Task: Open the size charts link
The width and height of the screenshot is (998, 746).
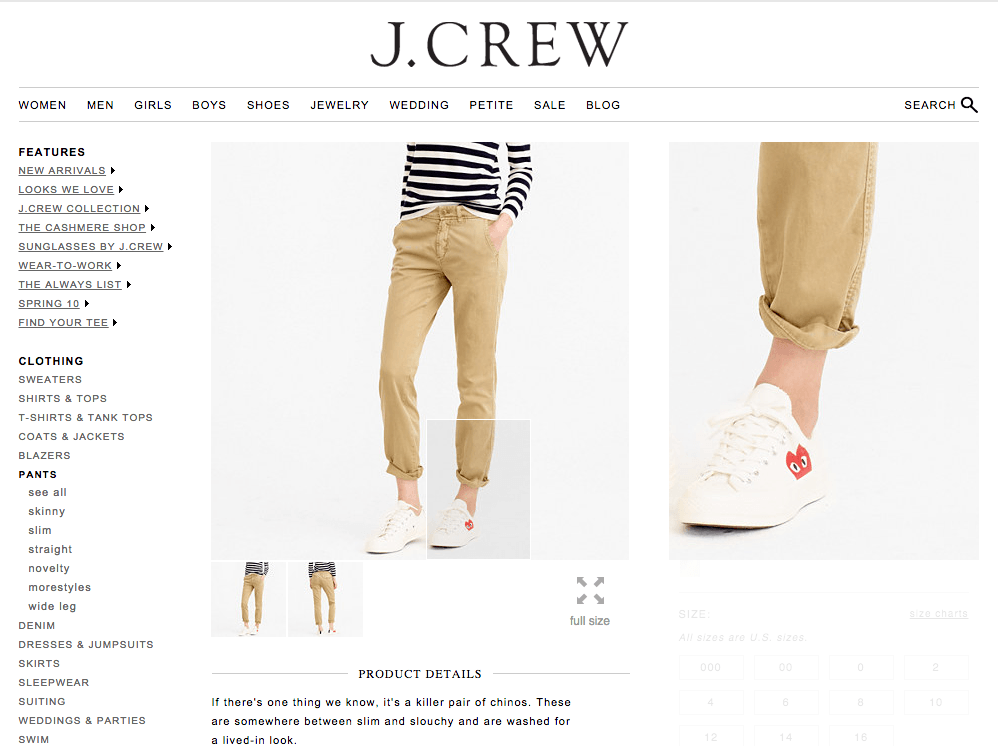Action: pyautogui.click(x=938, y=614)
